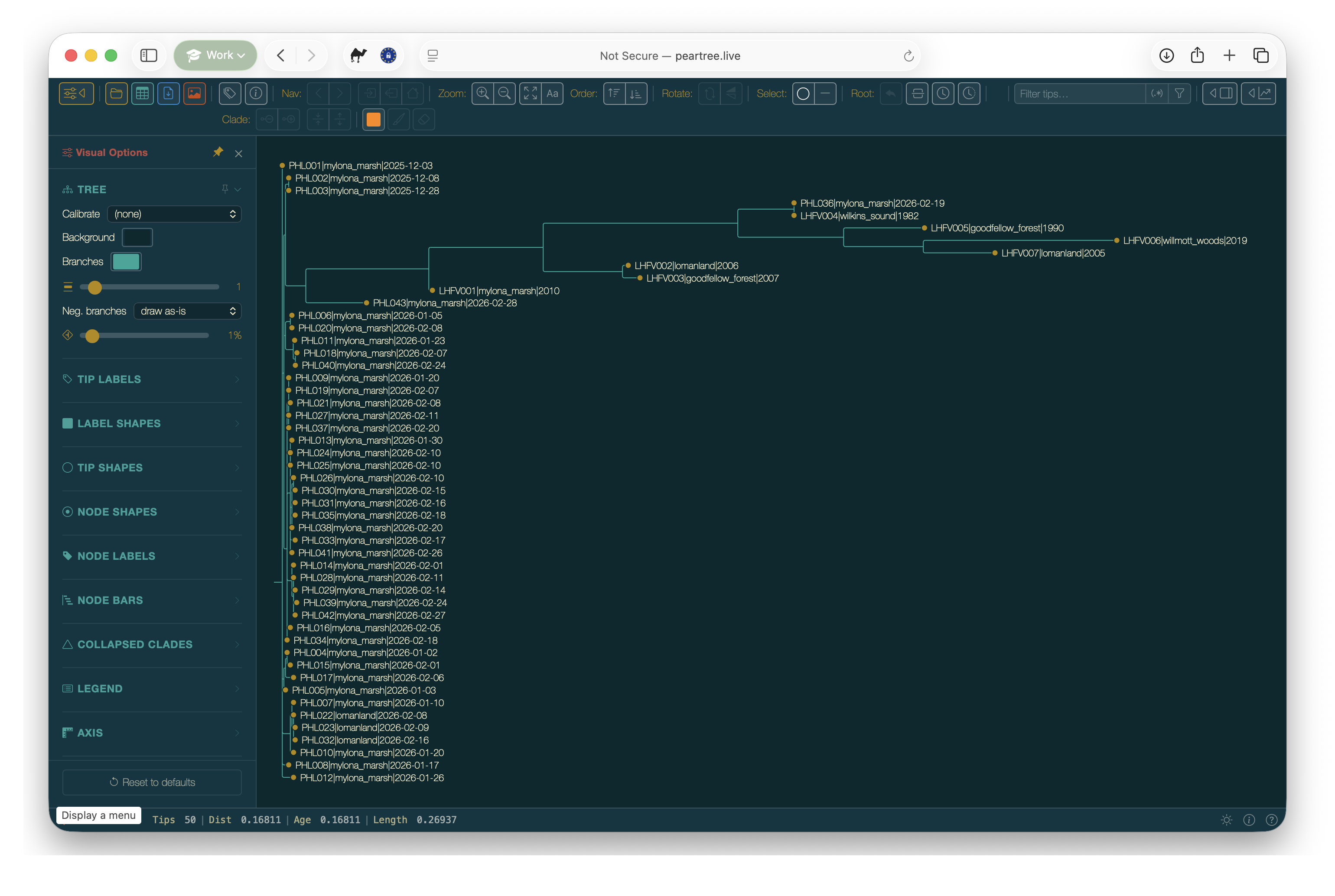Pin the Visual Options panel
This screenshot has width=1335, height=896.
coord(218,152)
